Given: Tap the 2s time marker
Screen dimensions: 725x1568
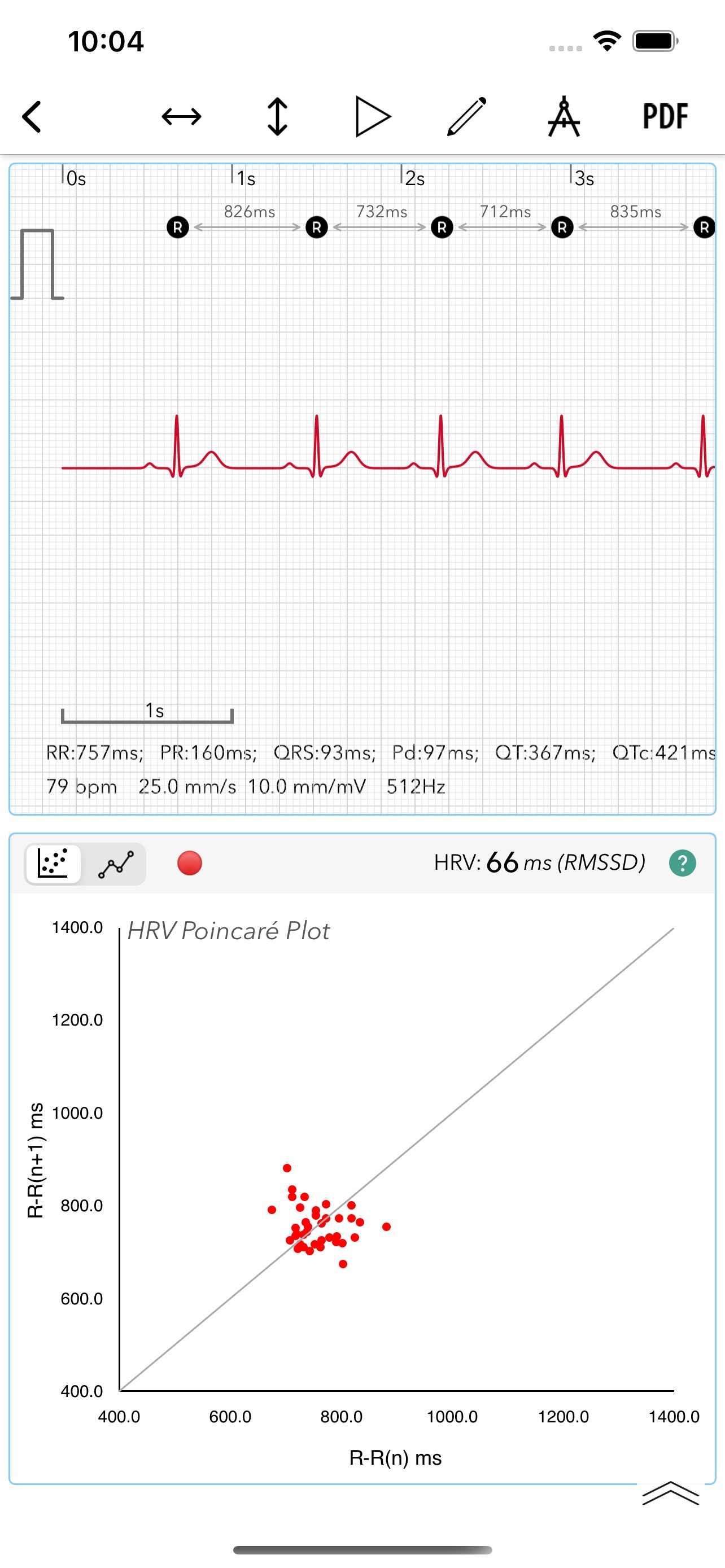Looking at the screenshot, I should [413, 177].
